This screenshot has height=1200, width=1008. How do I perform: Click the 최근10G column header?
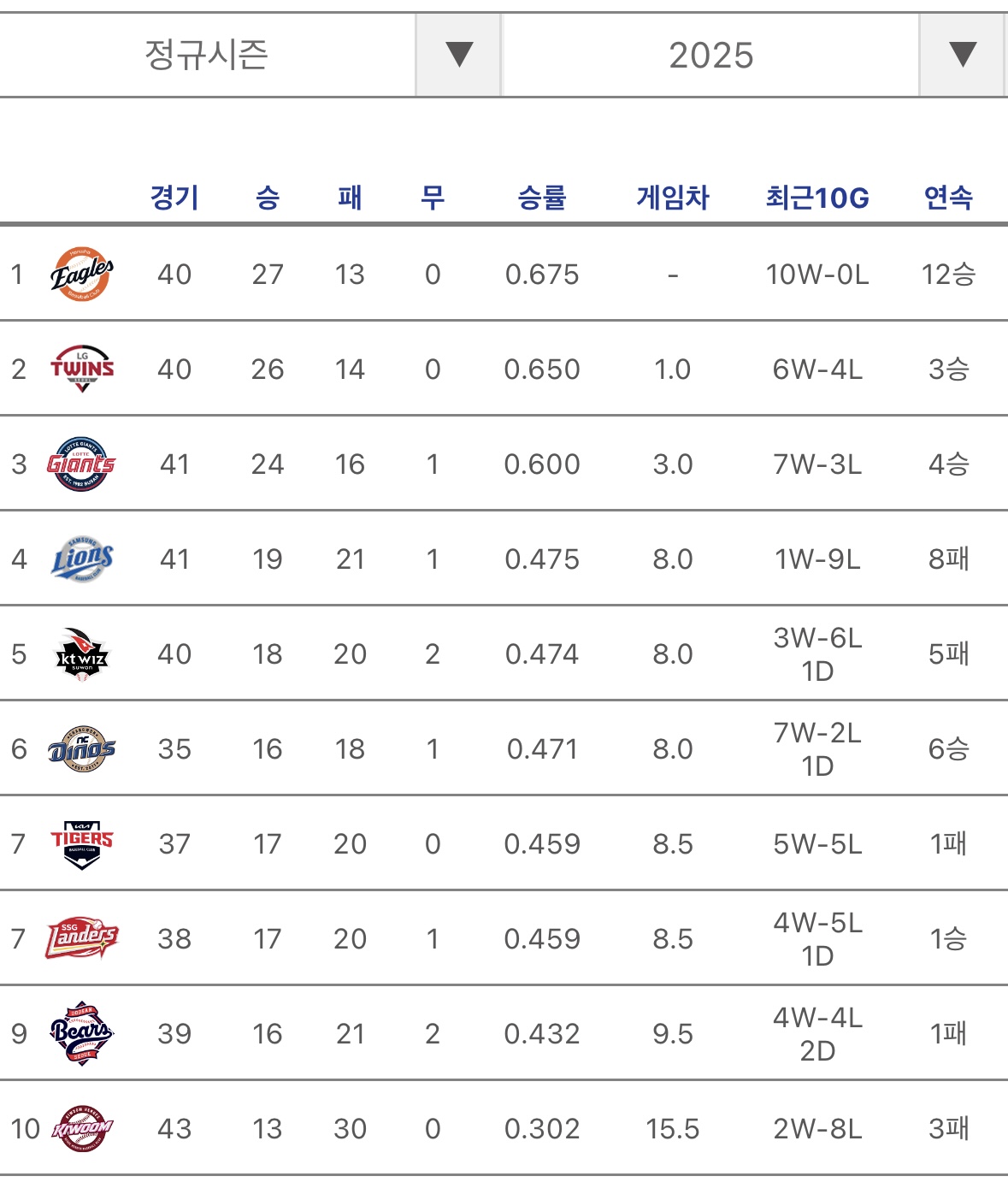click(x=817, y=198)
